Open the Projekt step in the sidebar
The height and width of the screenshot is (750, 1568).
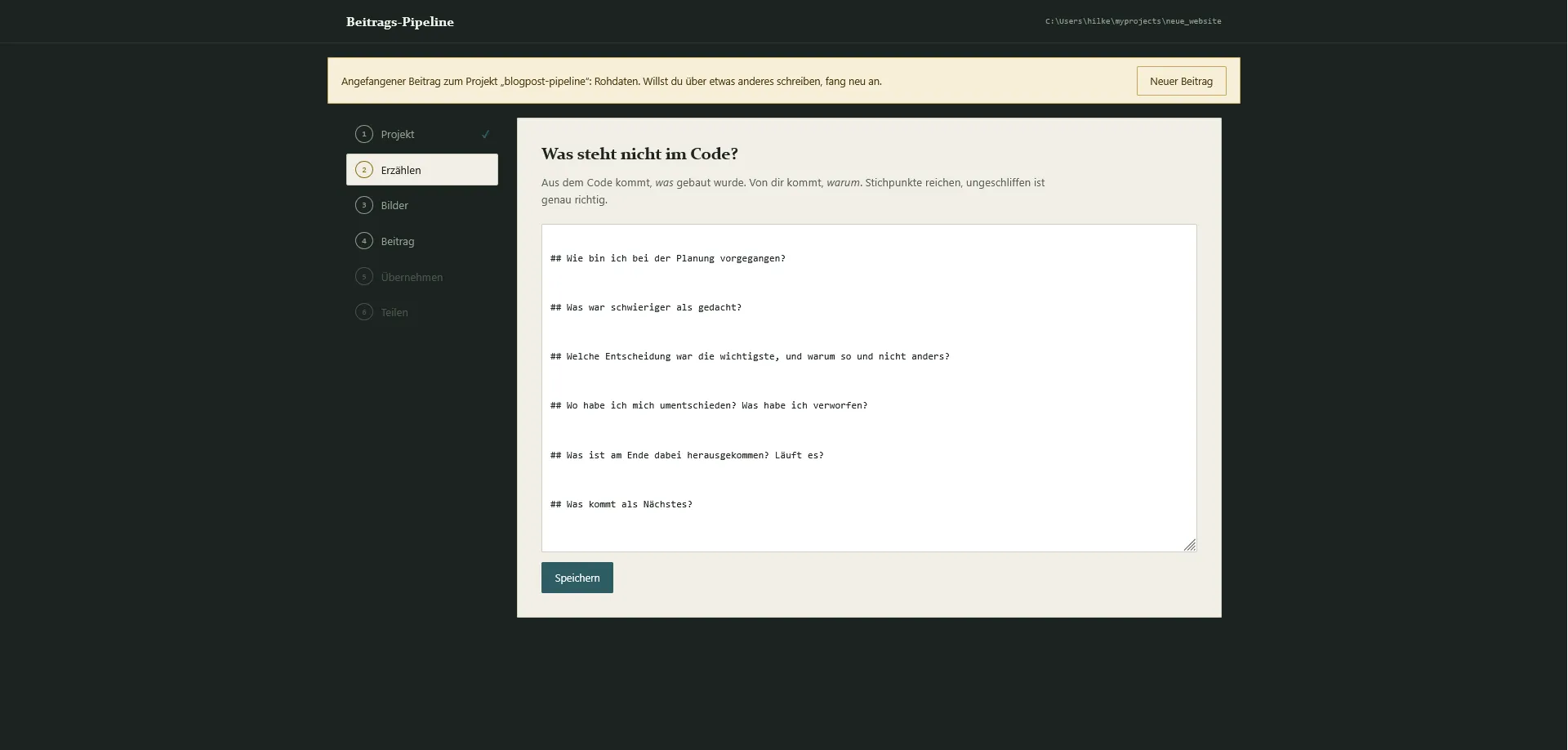(x=422, y=134)
